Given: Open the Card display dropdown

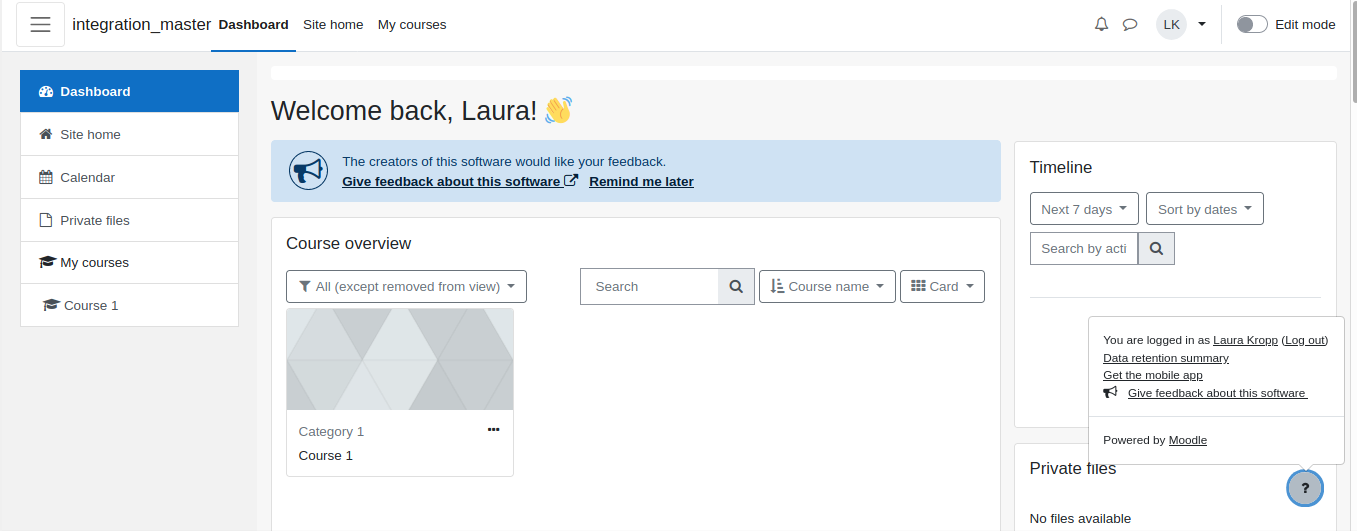Looking at the screenshot, I should click(942, 286).
